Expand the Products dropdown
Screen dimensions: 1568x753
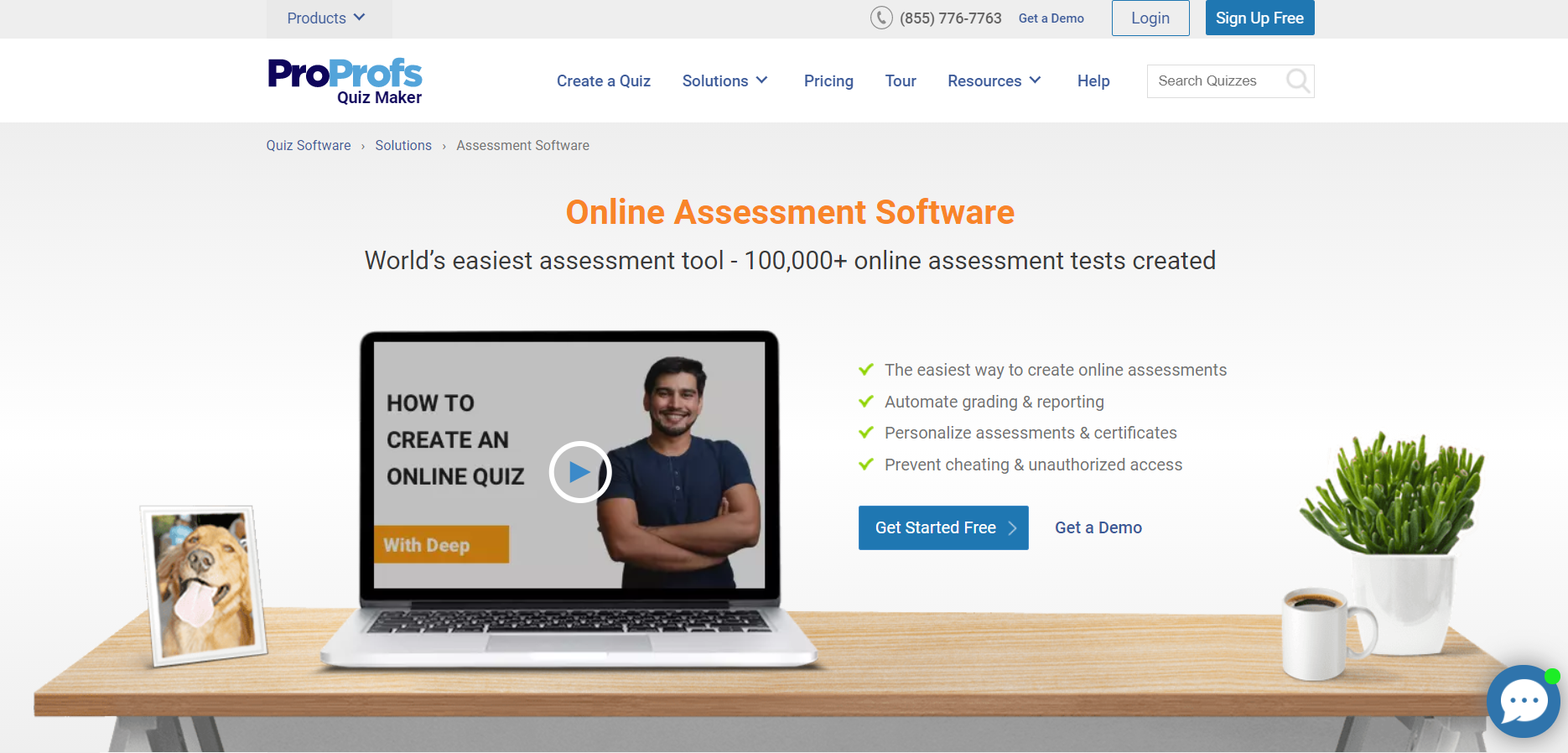coord(326,18)
